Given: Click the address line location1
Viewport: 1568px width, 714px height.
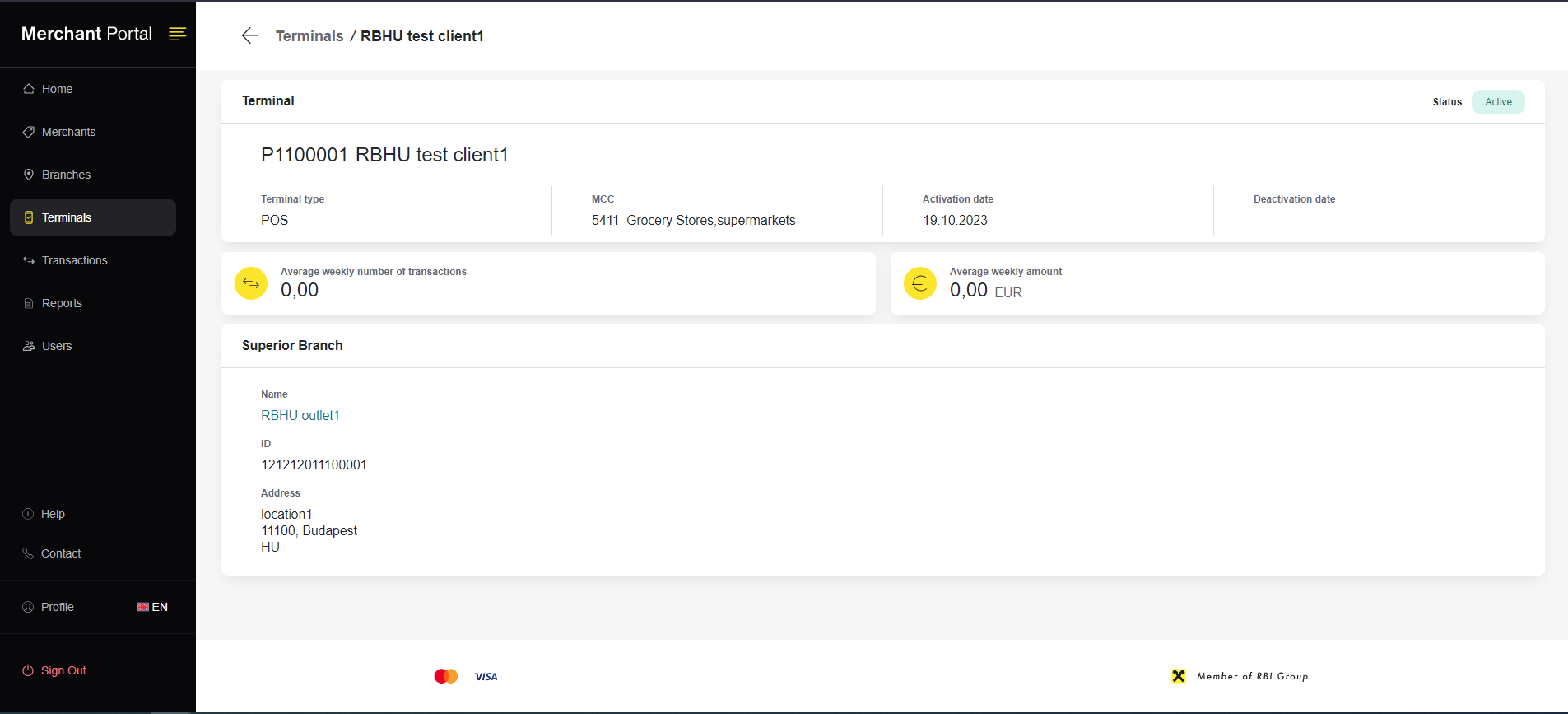Looking at the screenshot, I should click(286, 514).
